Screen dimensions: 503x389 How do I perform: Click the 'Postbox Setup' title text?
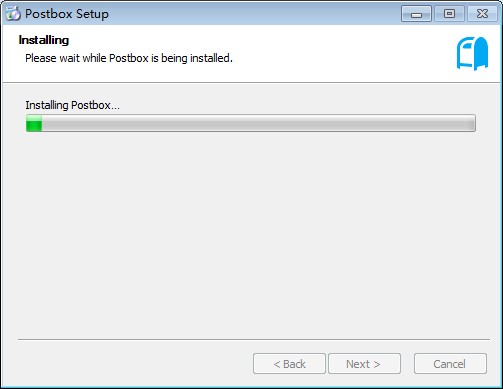click(67, 14)
